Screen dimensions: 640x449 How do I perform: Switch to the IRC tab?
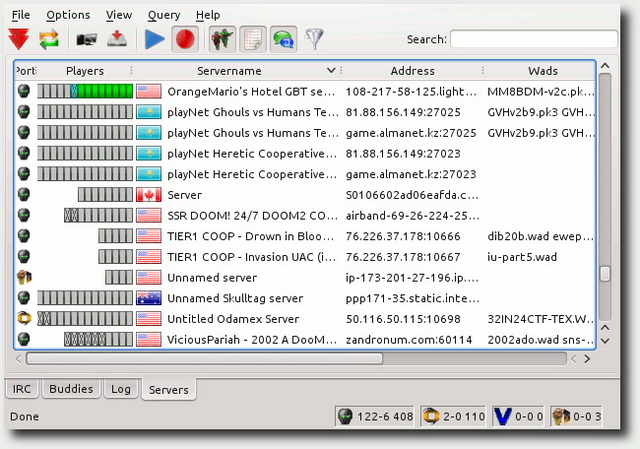pyautogui.click(x=22, y=389)
